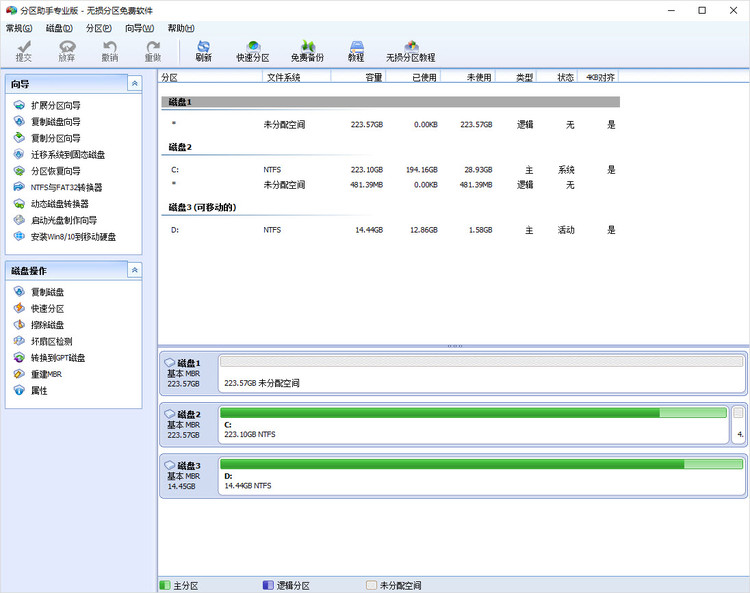Sort by the 文件系统 column header
Screen dimensions: 750x593
pyautogui.click(x=297, y=77)
